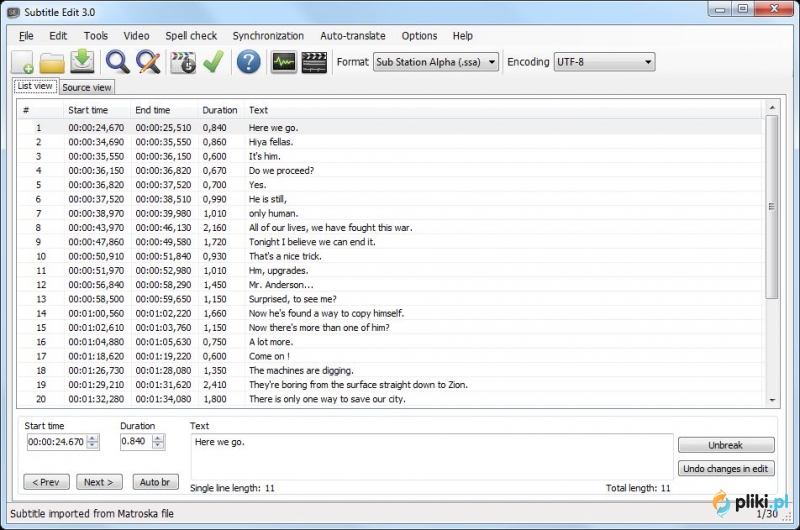Switch to the Source view tab
The image size is (800, 530).
click(87, 87)
